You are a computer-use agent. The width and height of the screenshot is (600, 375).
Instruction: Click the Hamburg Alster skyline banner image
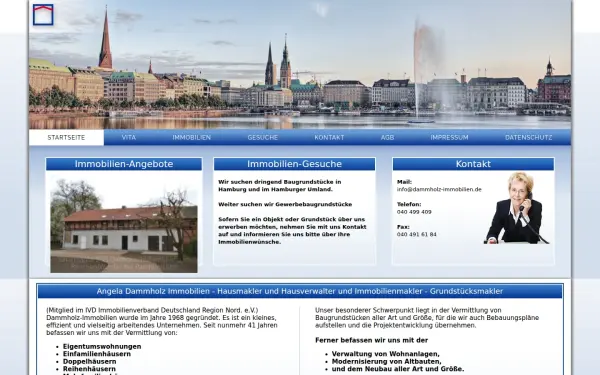click(x=300, y=64)
